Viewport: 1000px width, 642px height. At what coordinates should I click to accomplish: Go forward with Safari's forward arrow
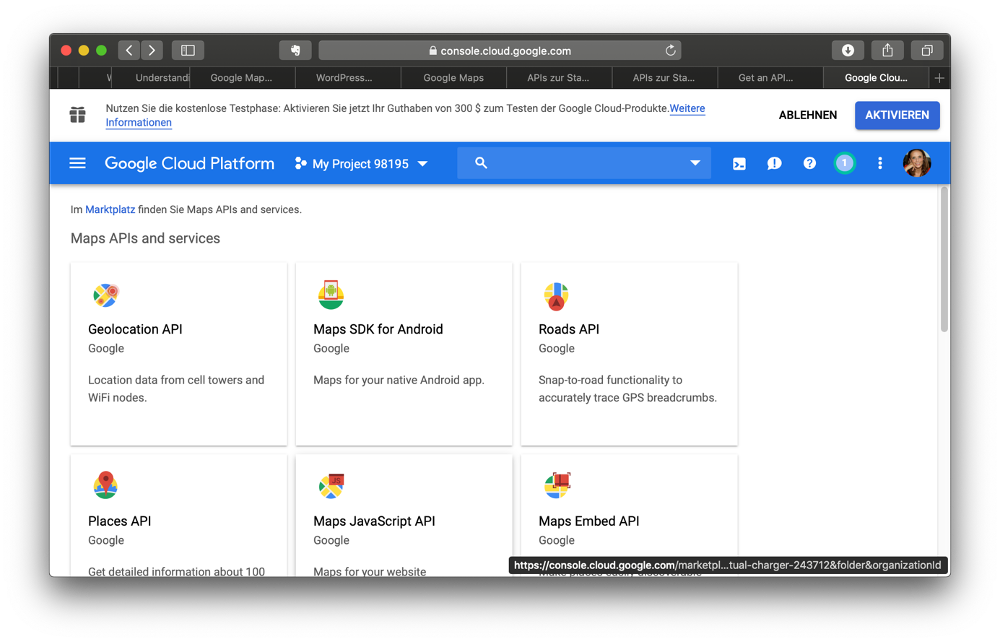click(x=152, y=50)
